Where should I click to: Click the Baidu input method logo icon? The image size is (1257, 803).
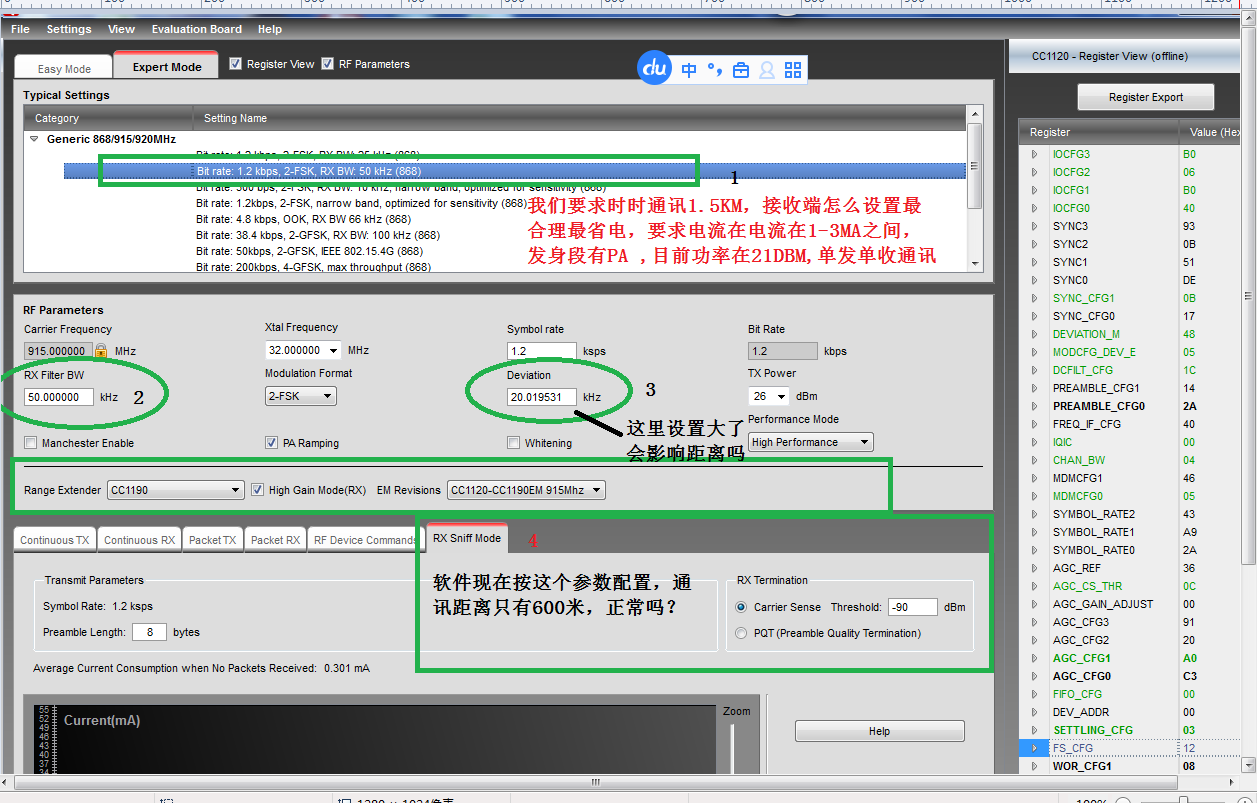[654, 68]
